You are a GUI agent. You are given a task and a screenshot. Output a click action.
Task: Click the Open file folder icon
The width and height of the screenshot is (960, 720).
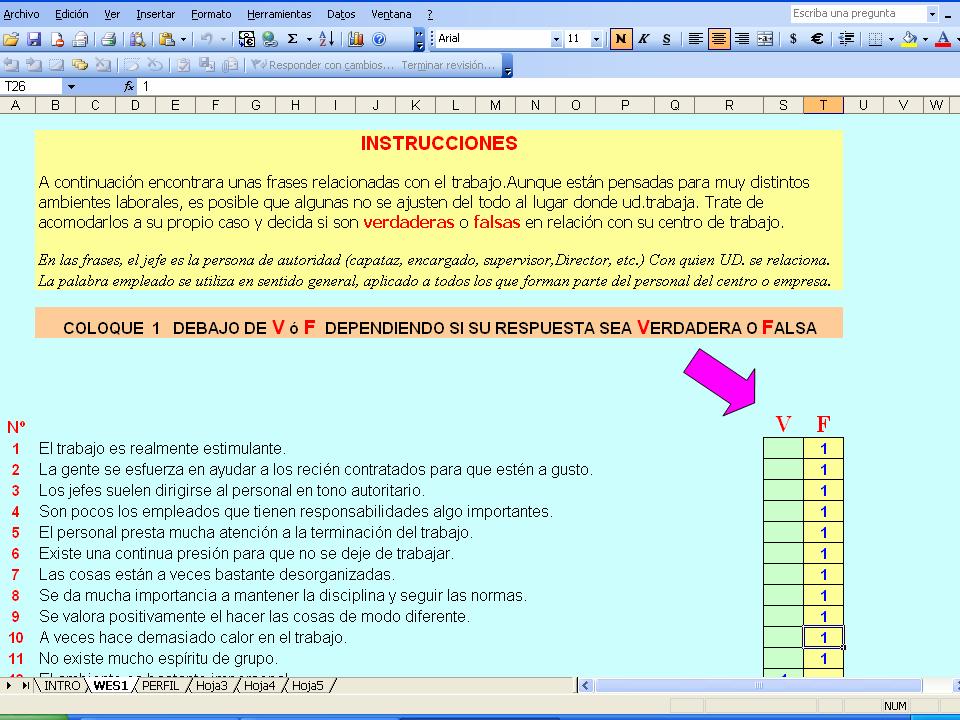[11, 39]
